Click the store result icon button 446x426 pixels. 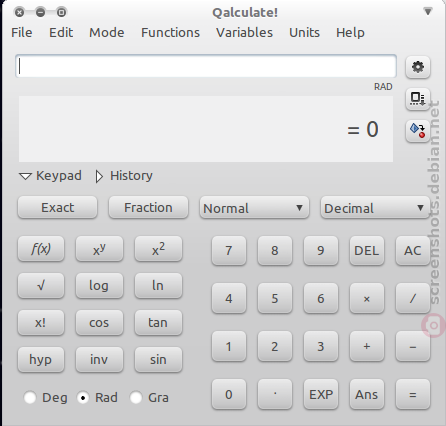click(x=418, y=99)
